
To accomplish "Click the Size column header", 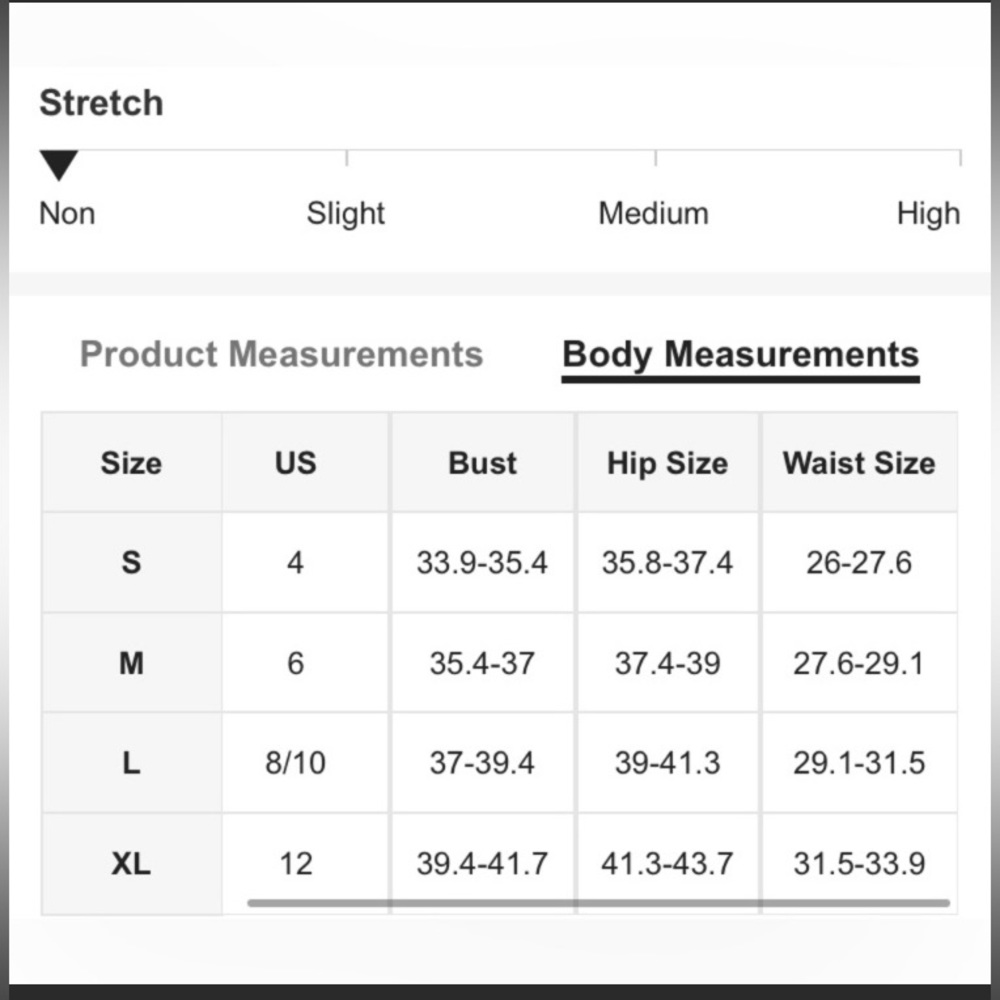I will [131, 462].
